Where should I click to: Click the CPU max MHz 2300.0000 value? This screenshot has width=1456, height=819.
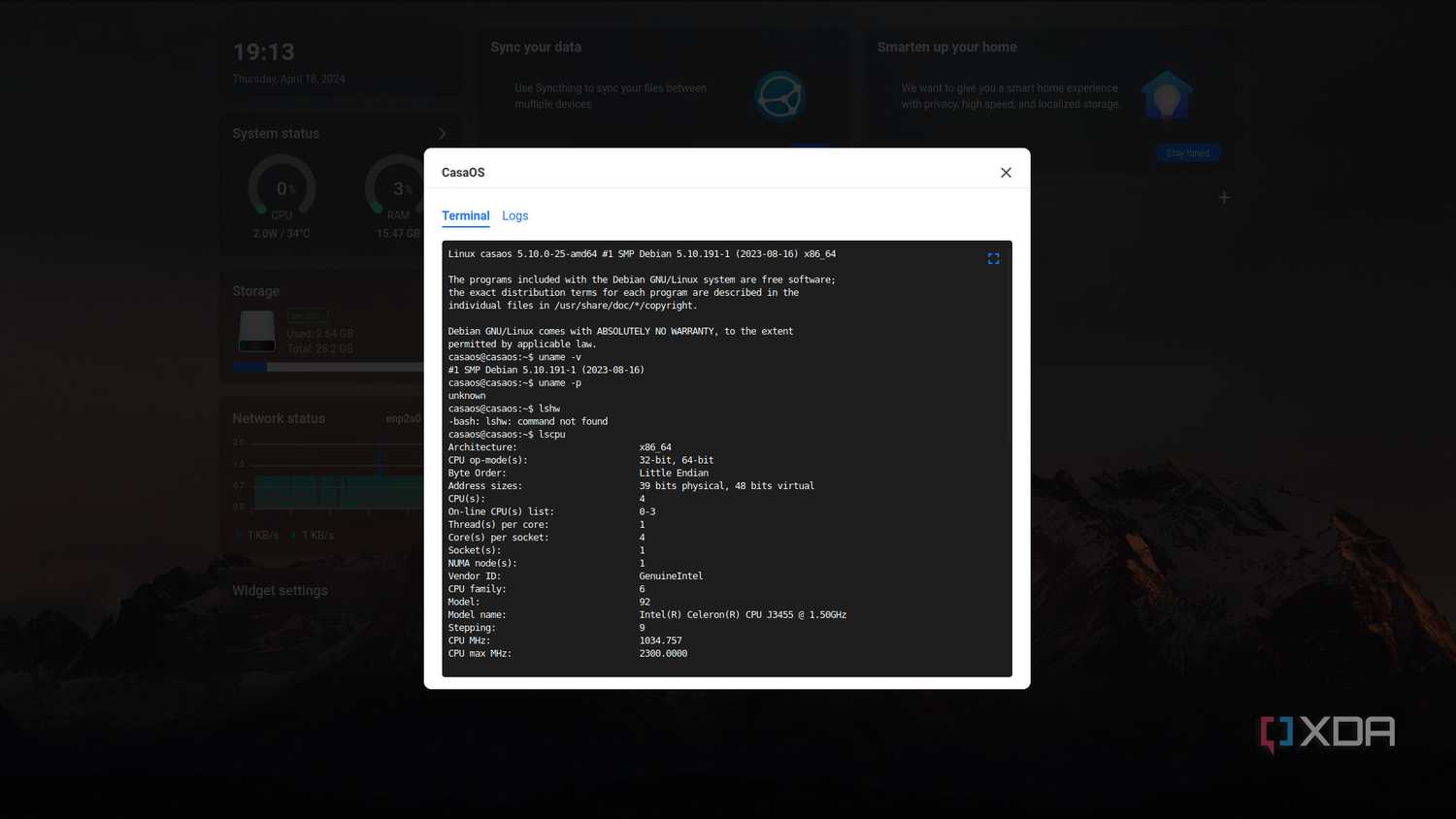pos(663,654)
